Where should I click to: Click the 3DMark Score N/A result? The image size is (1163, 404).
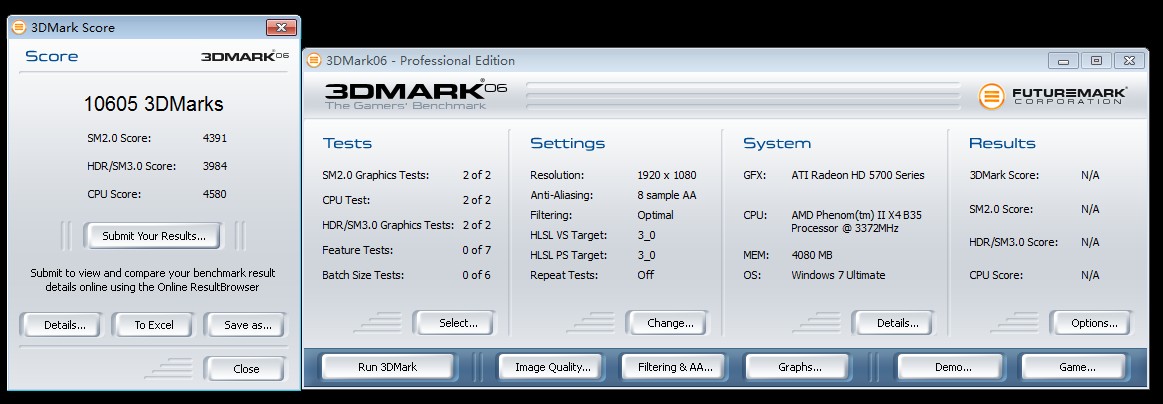(x=1090, y=175)
